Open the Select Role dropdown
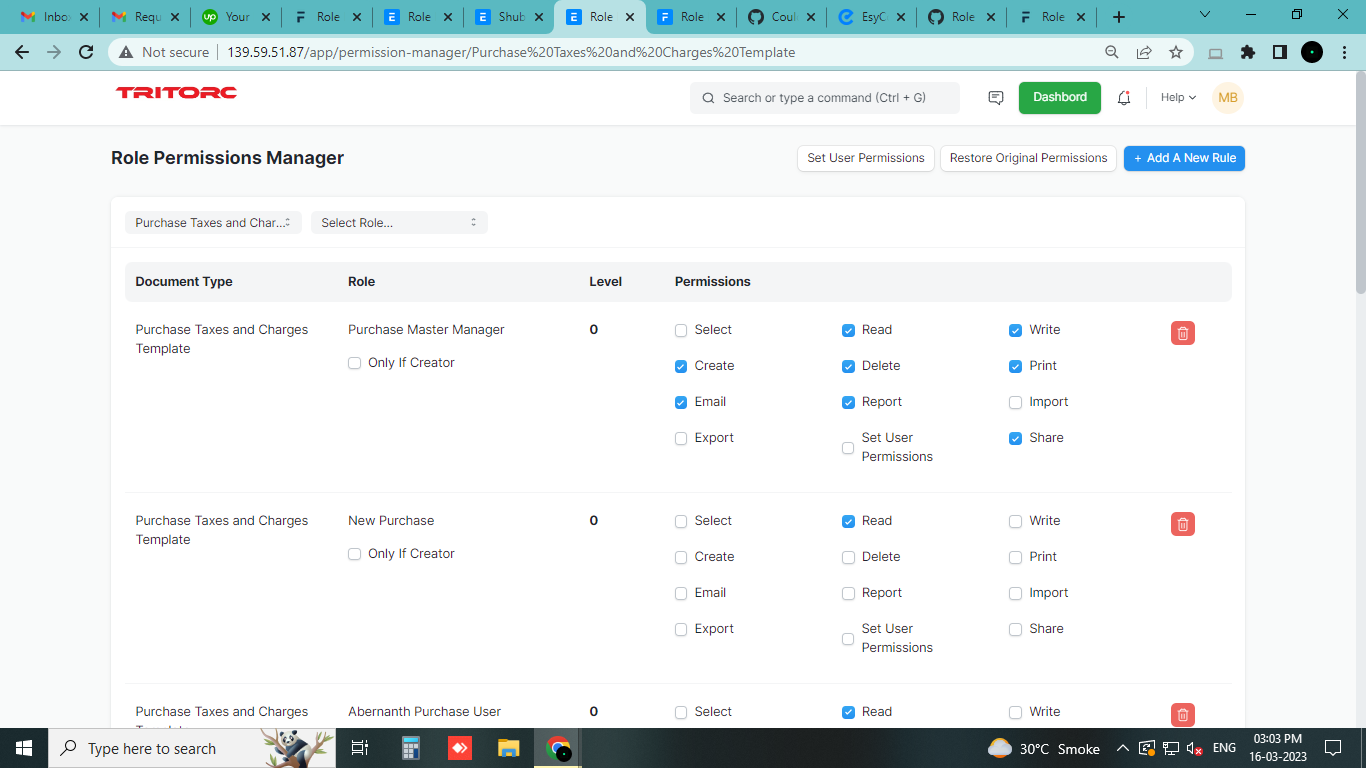 [x=399, y=222]
